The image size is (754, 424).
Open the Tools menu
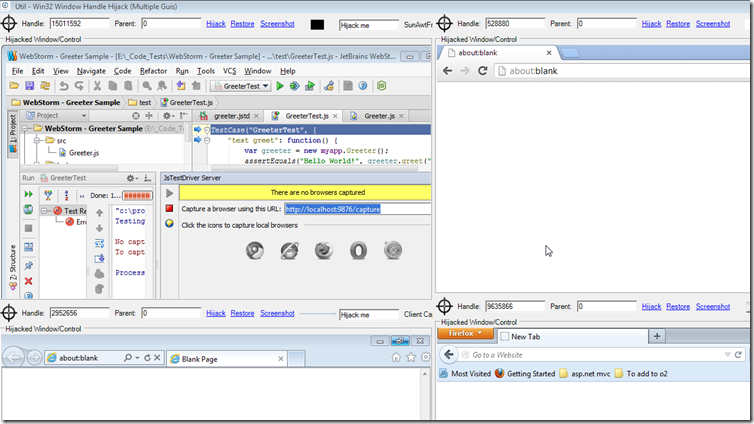coord(206,71)
